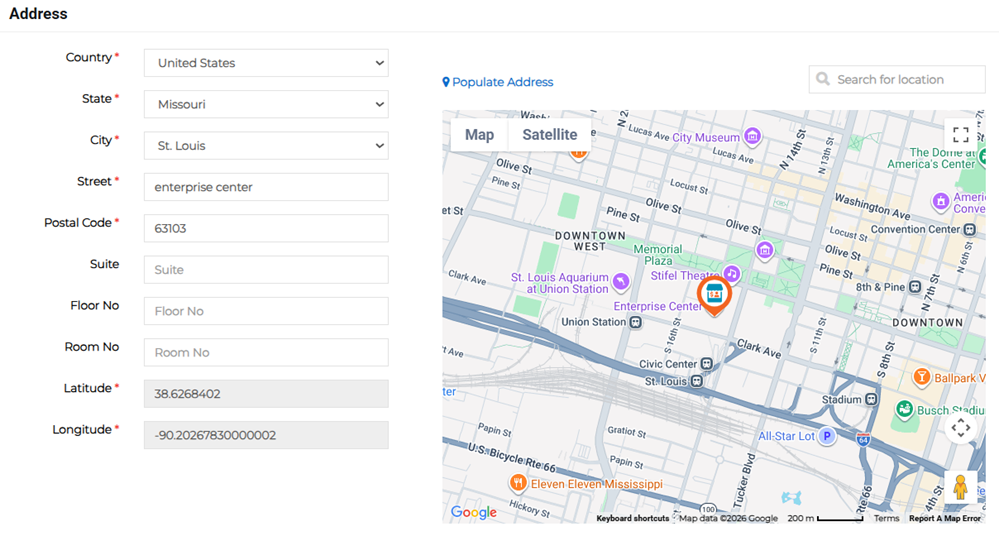The image size is (999, 536).
Task: Open the State dropdown showing Missouri
Action: [x=266, y=105]
